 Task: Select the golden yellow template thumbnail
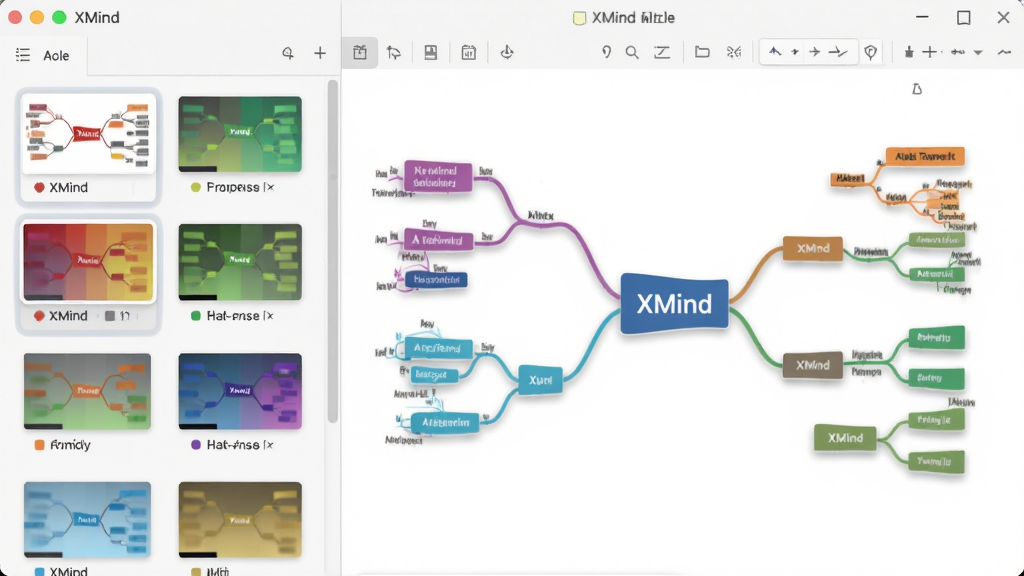240,520
